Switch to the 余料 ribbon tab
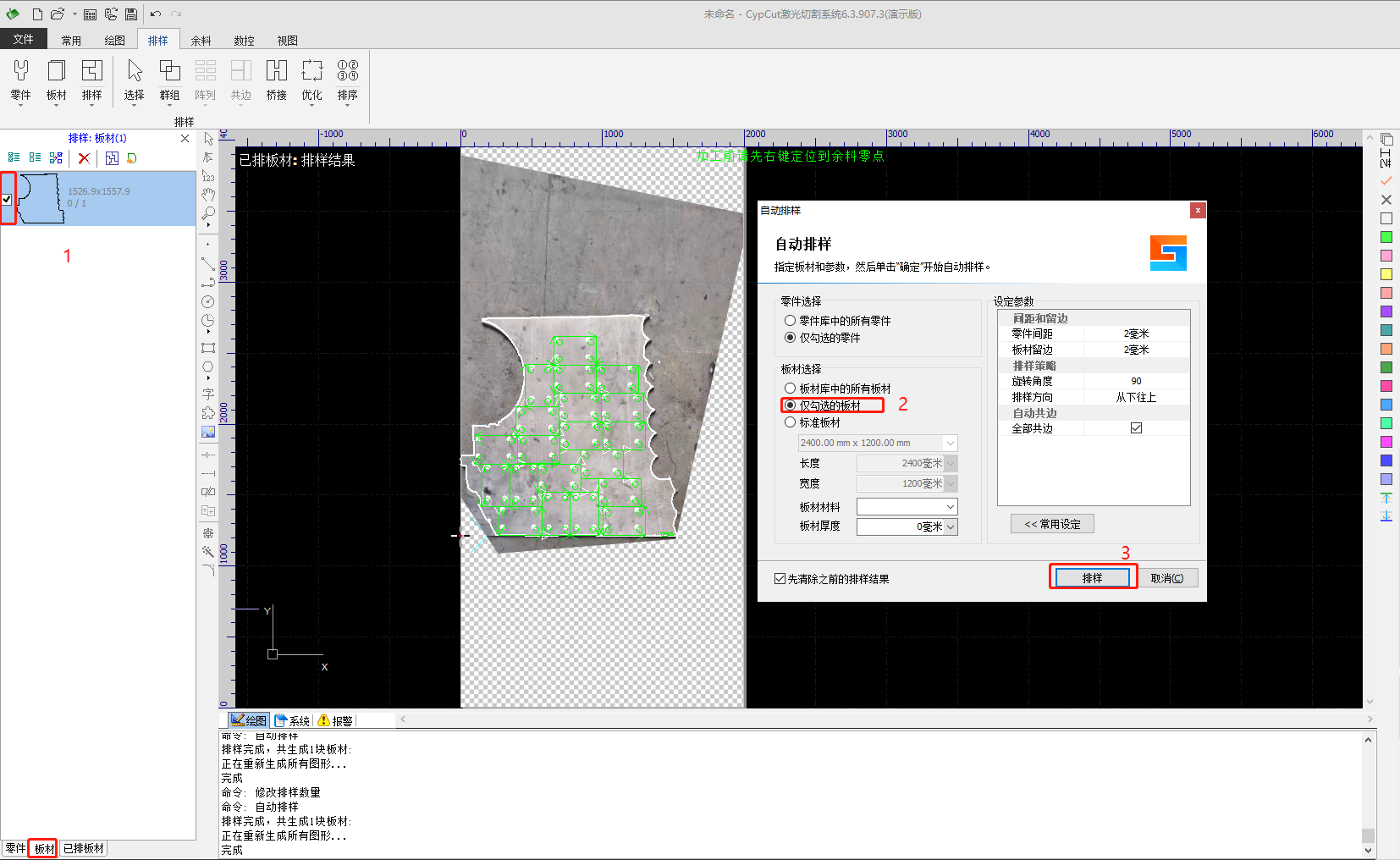 [x=201, y=41]
